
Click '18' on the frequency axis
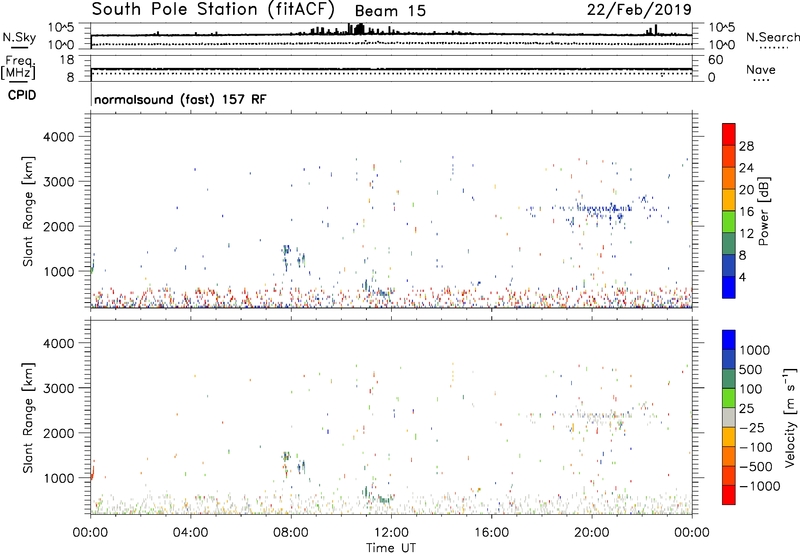tap(67, 60)
